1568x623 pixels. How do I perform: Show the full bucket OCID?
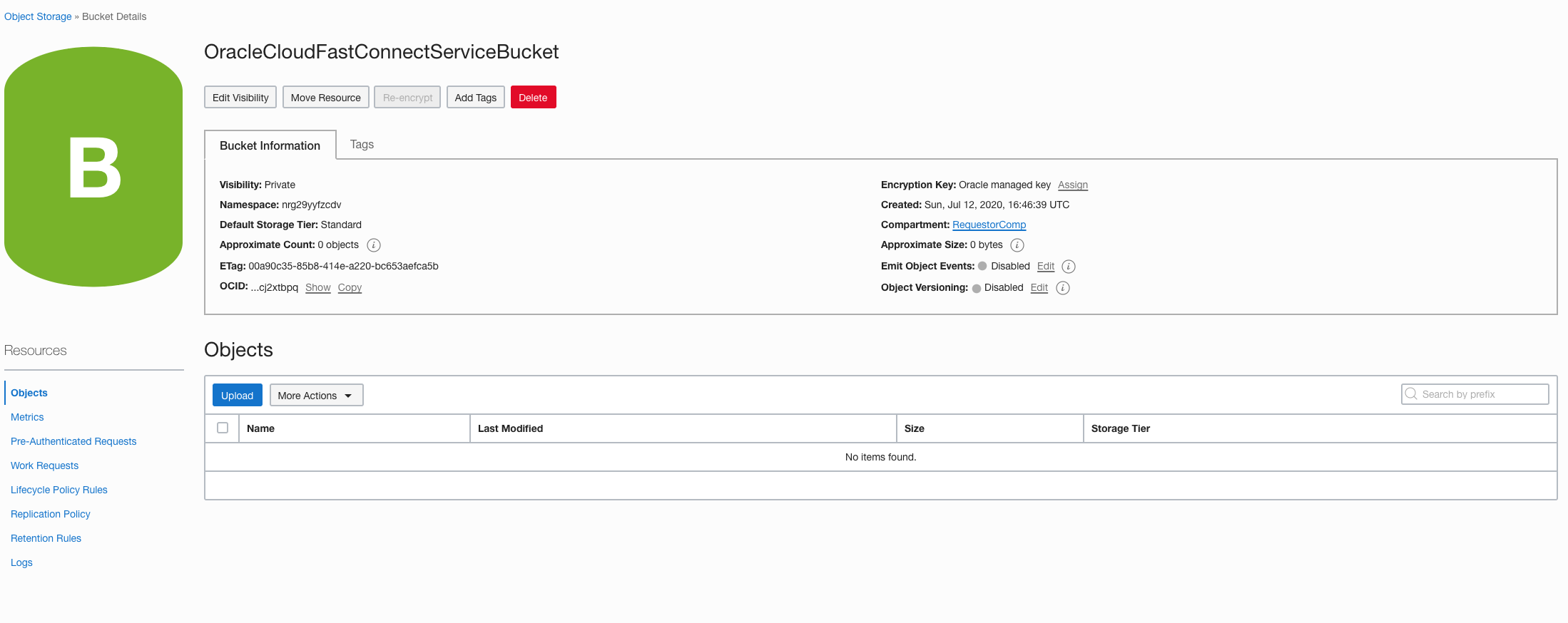pos(317,287)
